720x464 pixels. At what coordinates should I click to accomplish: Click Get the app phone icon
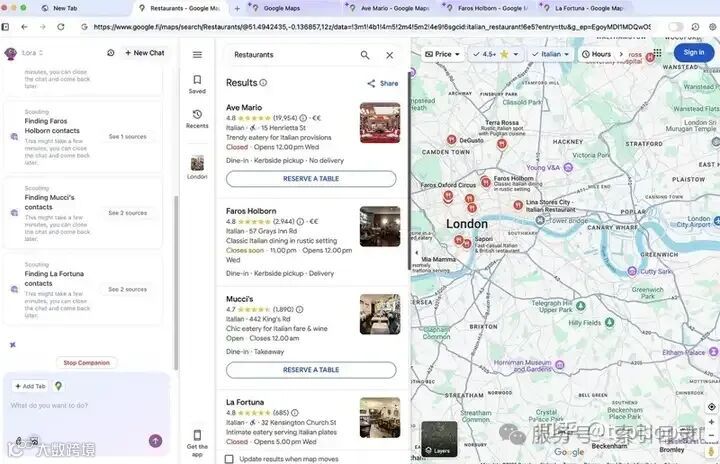(x=197, y=435)
